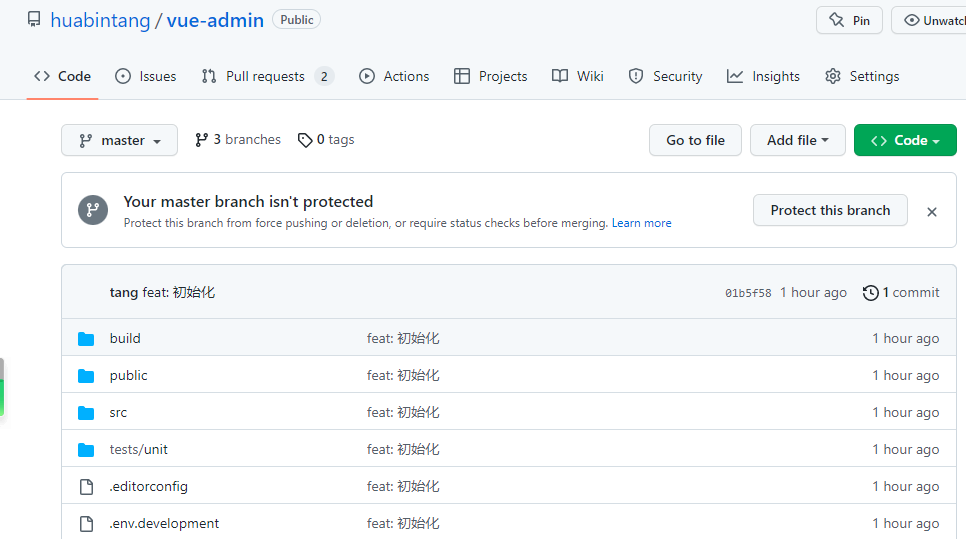Click the Protect this branch button
966x539 pixels.
pos(830,210)
